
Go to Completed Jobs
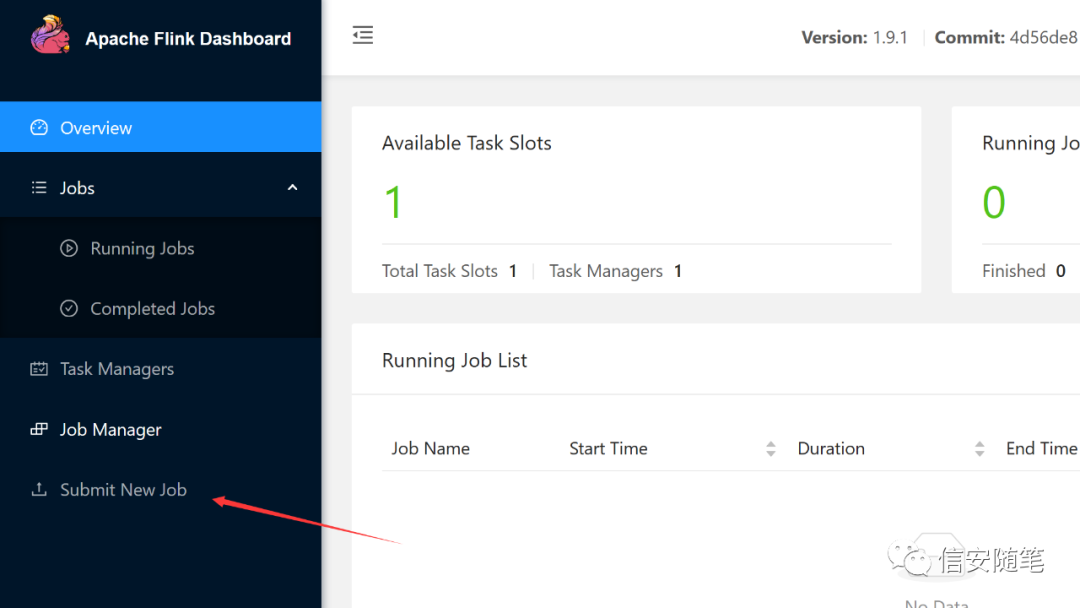pyautogui.click(x=160, y=308)
